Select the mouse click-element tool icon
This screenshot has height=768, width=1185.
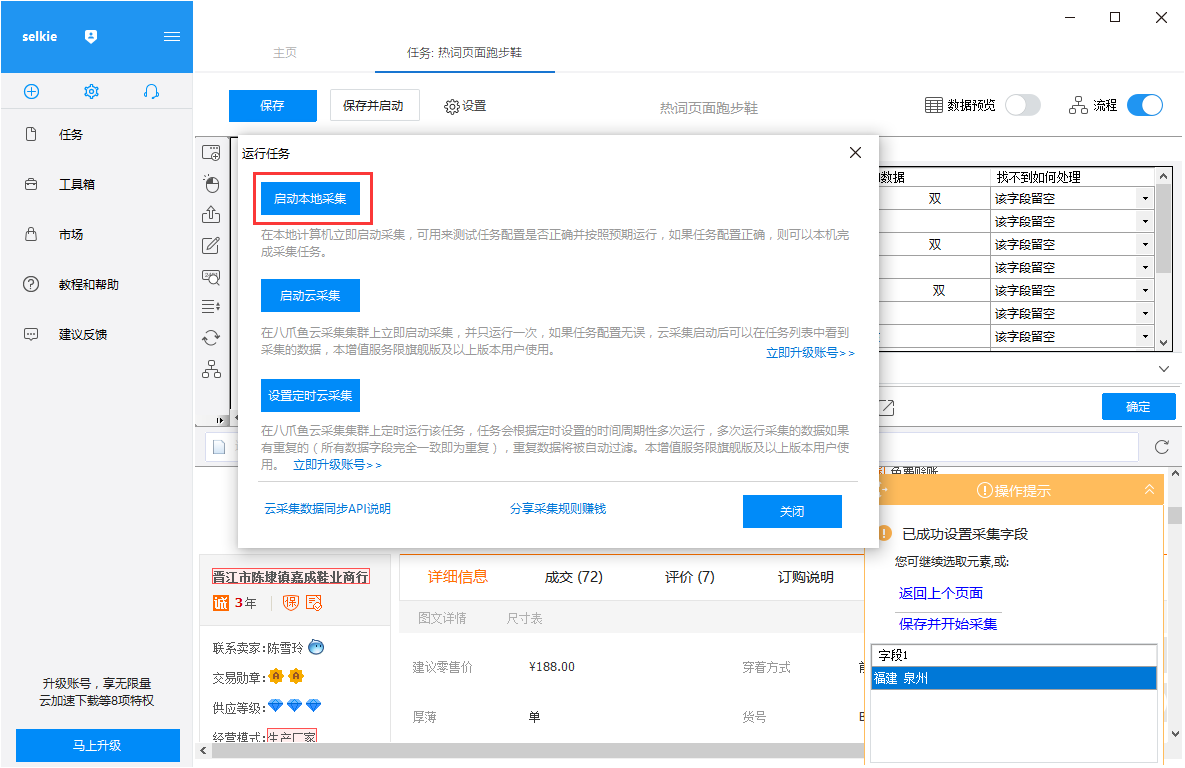(212, 184)
